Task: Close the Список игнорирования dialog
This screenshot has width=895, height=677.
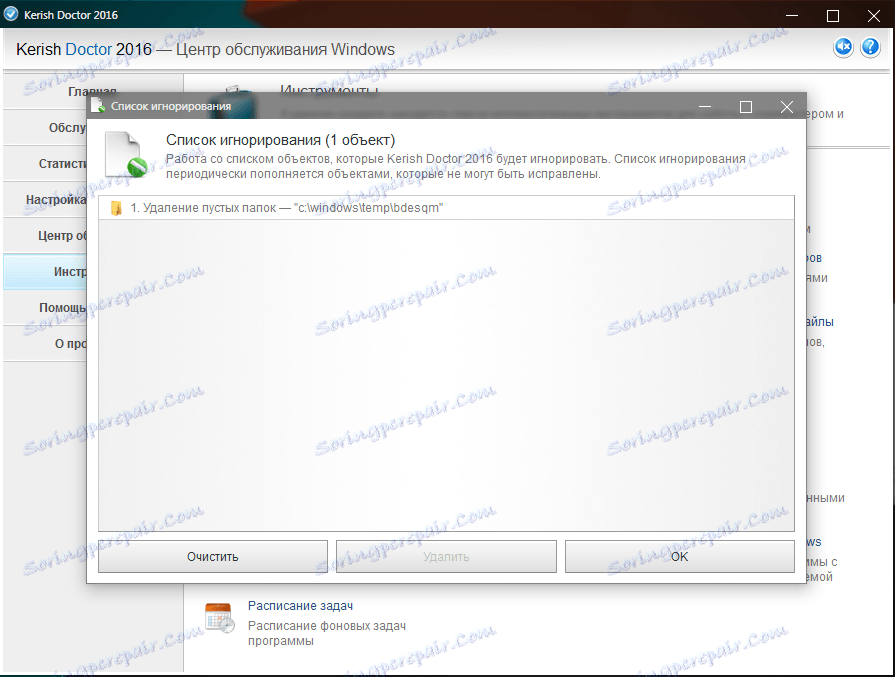Action: [787, 107]
